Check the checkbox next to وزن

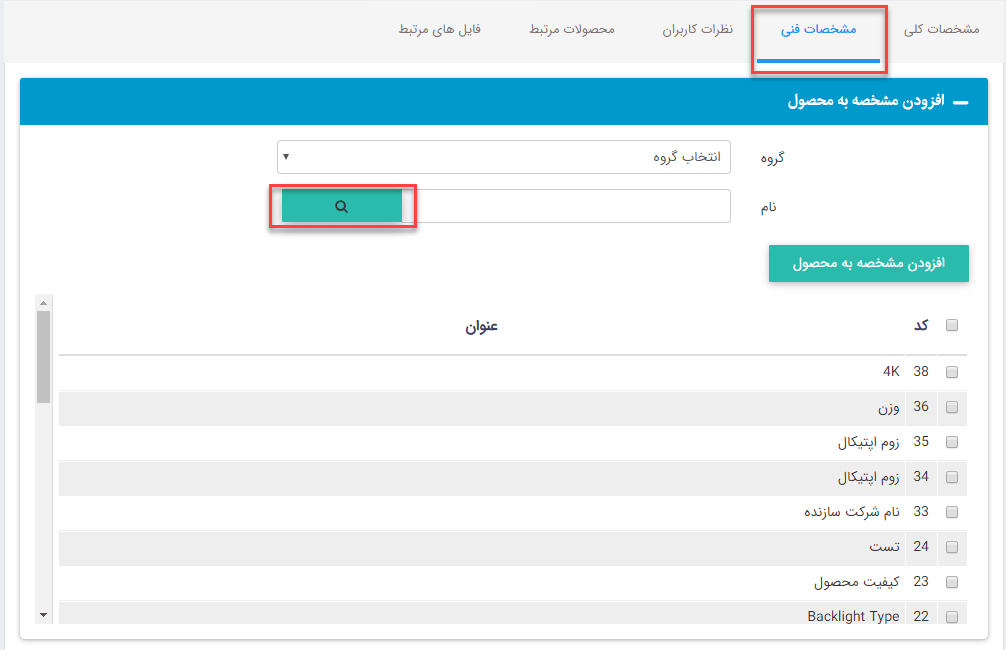tap(952, 407)
